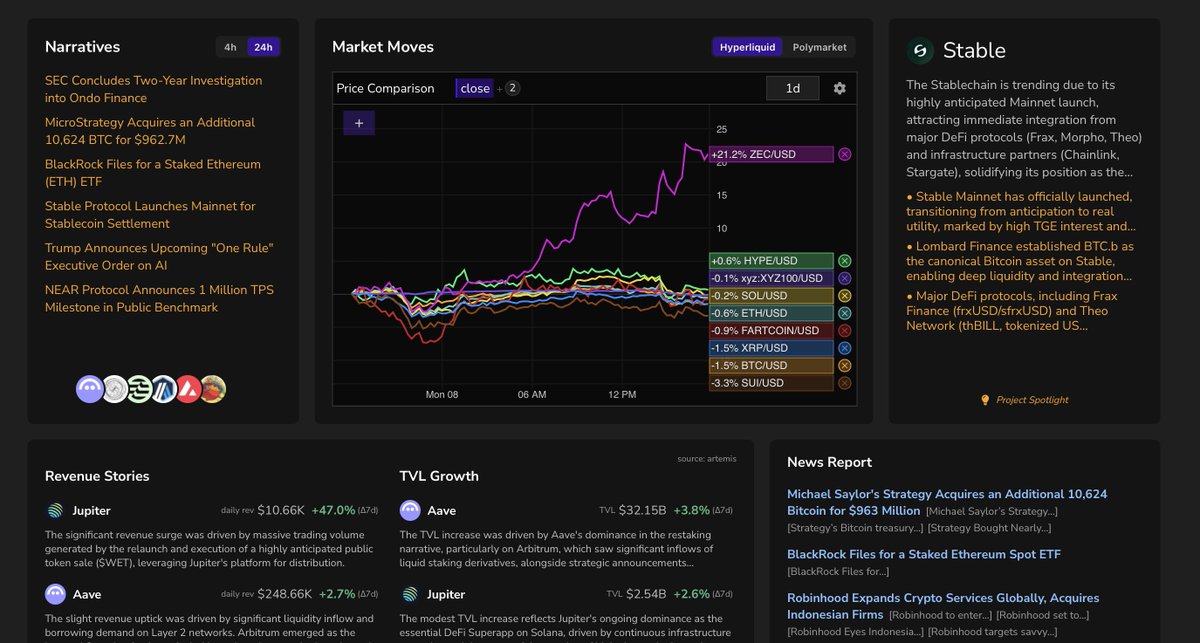Screen dimensions: 1200x643
Task: Open Stable Protocol Launches Mainnet narrative
Action: pyautogui.click(x=150, y=215)
